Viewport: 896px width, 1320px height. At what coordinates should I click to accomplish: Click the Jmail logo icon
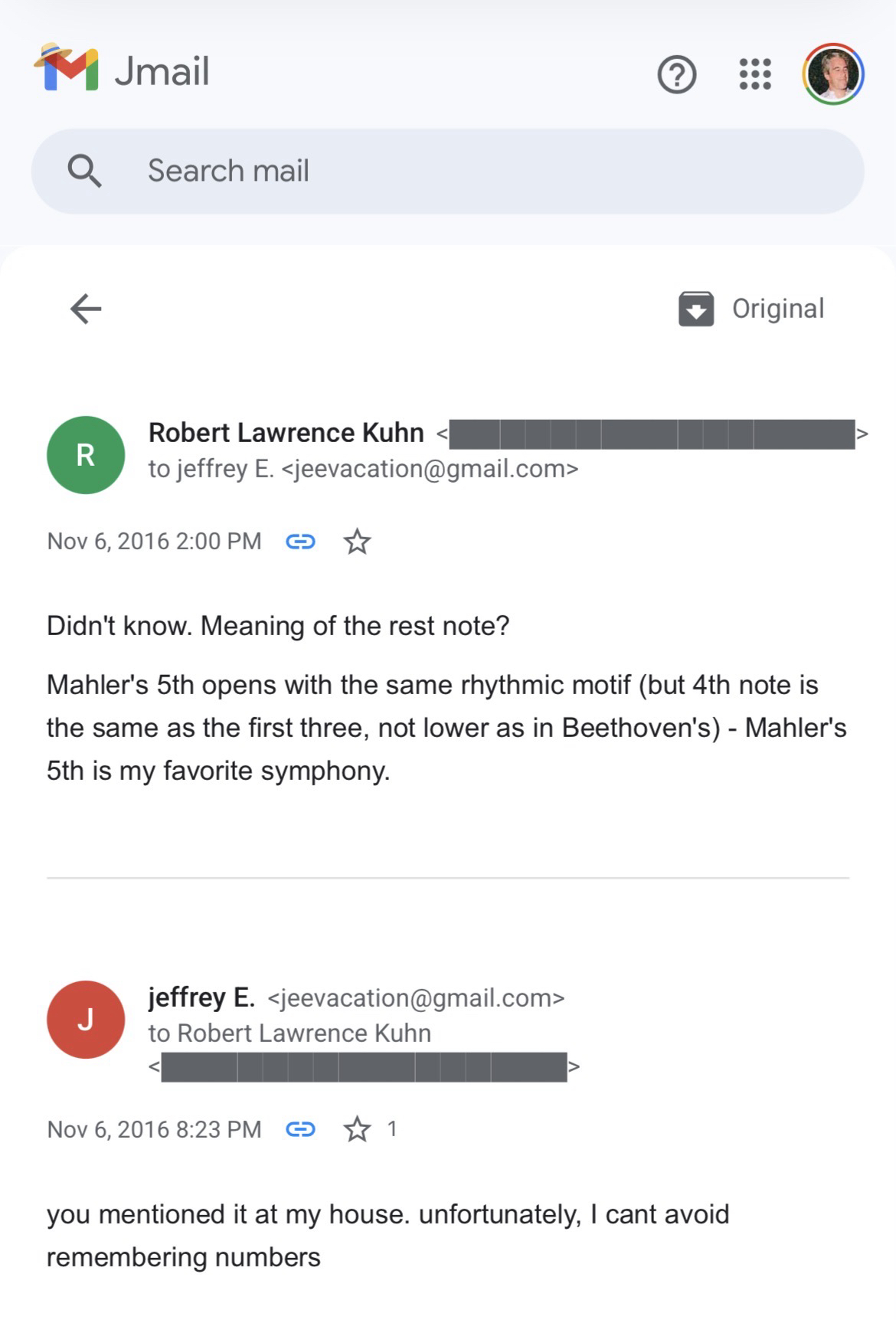(x=67, y=69)
